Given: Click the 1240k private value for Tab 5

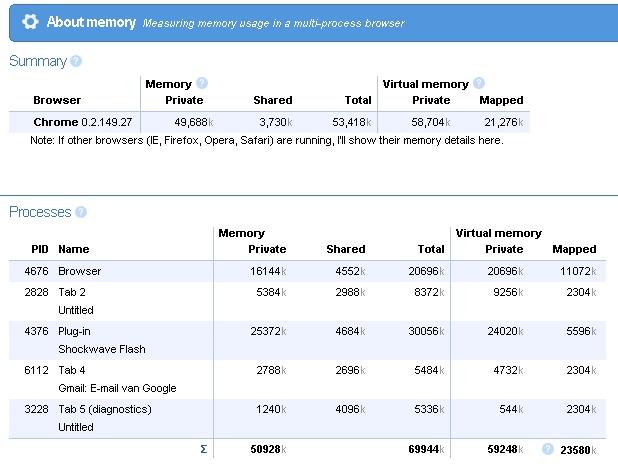Looking at the screenshot, I should click(x=271, y=409).
